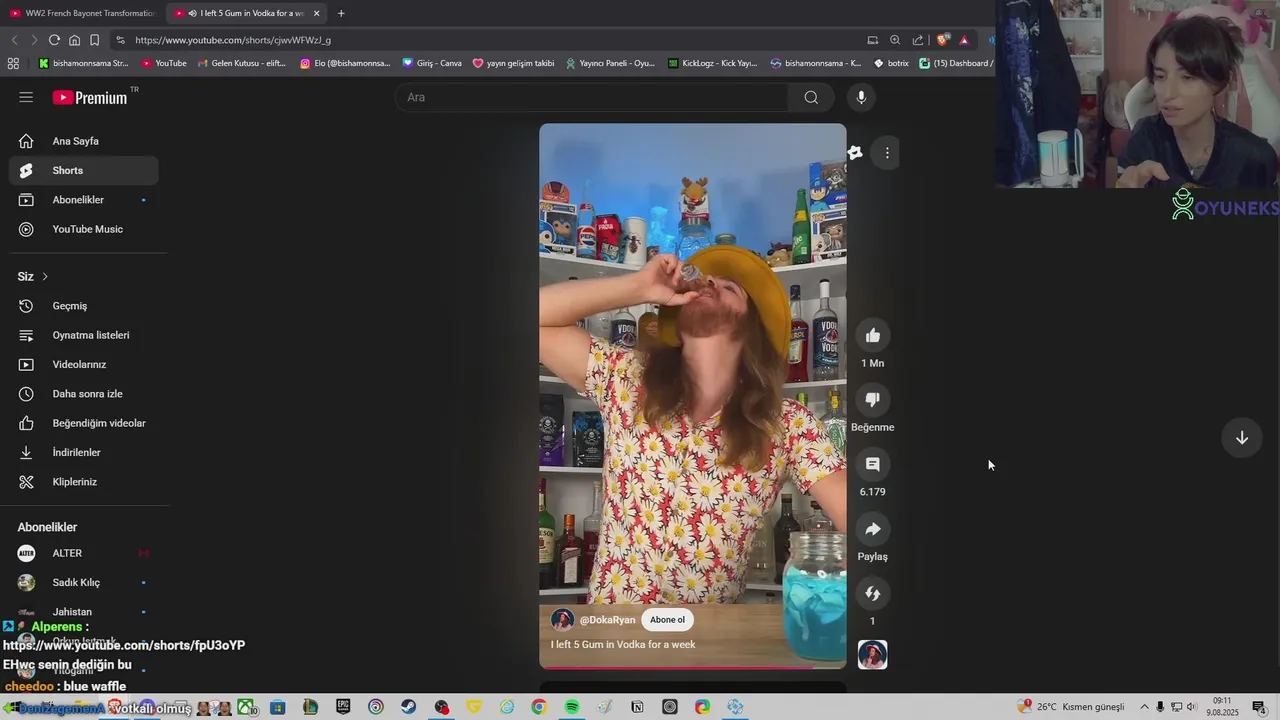Go to next Short with down arrow
Screen dimensions: 1280x720
pyautogui.click(x=1242, y=438)
